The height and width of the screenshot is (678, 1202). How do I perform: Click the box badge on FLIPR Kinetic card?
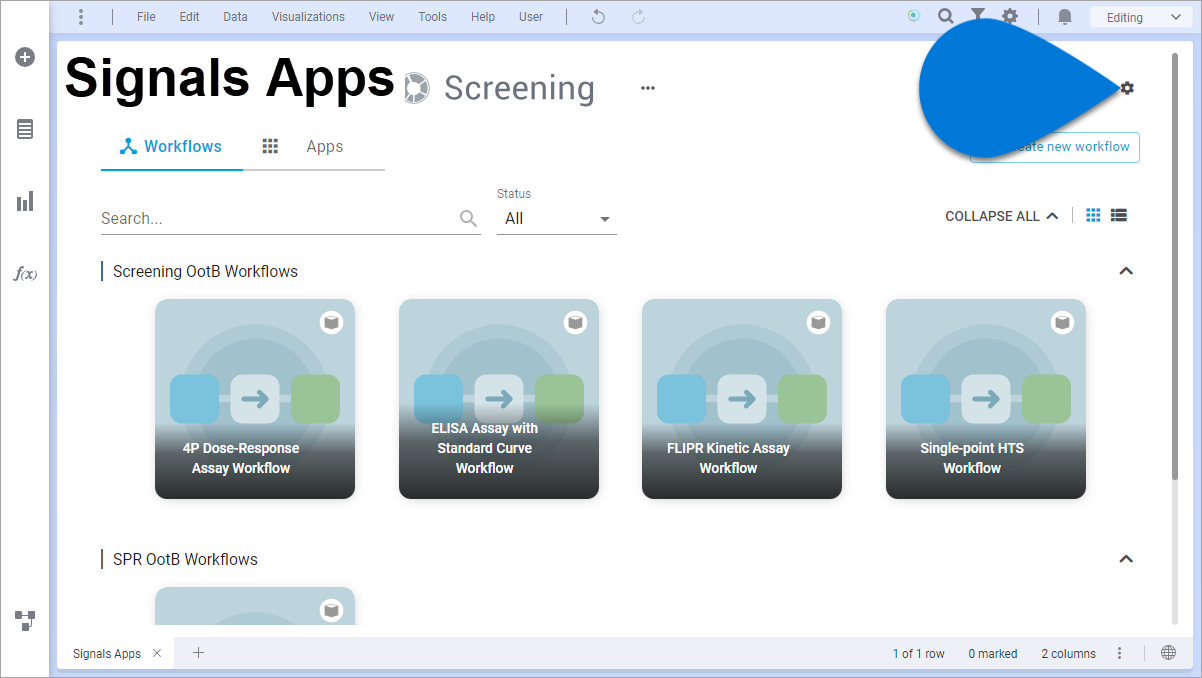pos(818,322)
